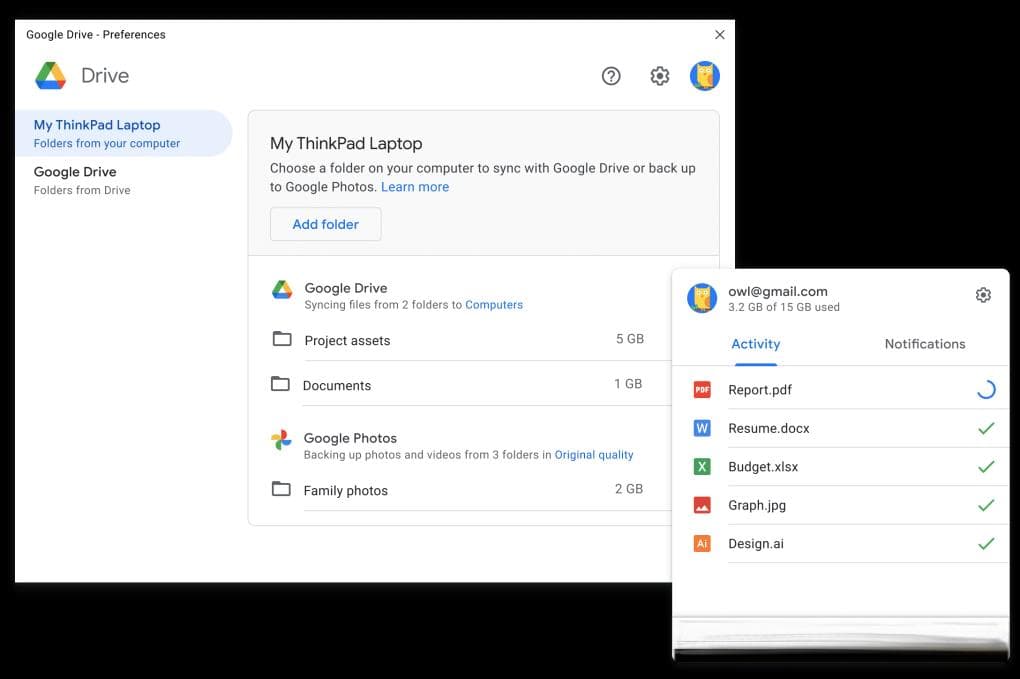Click the image icon for Graph.jpg
1020x679 pixels.
pos(702,505)
